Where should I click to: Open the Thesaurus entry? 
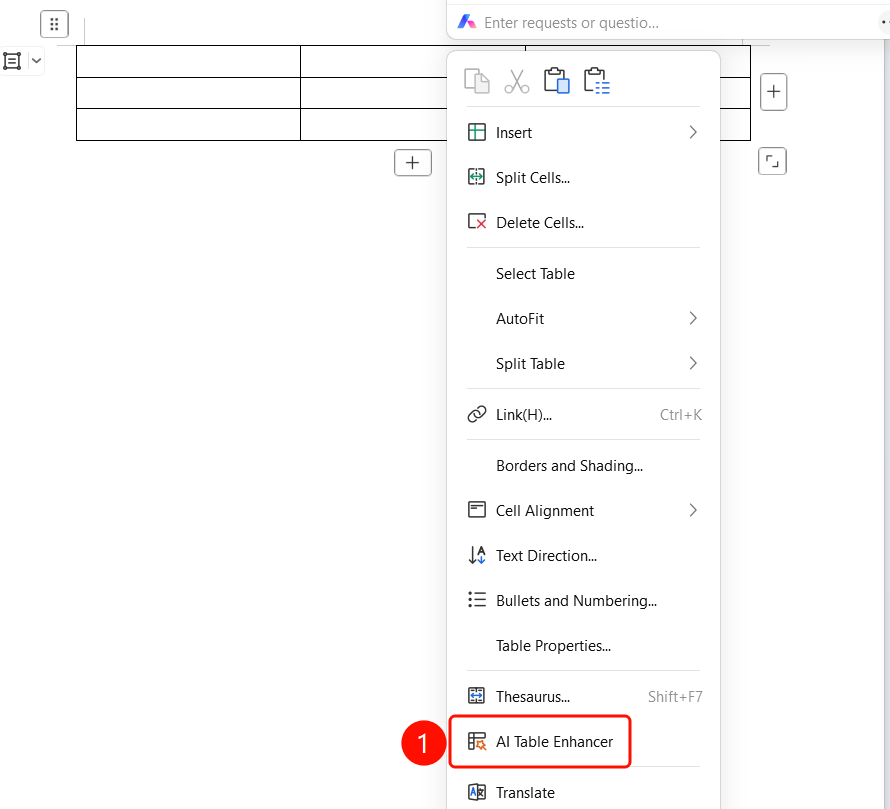[583, 696]
